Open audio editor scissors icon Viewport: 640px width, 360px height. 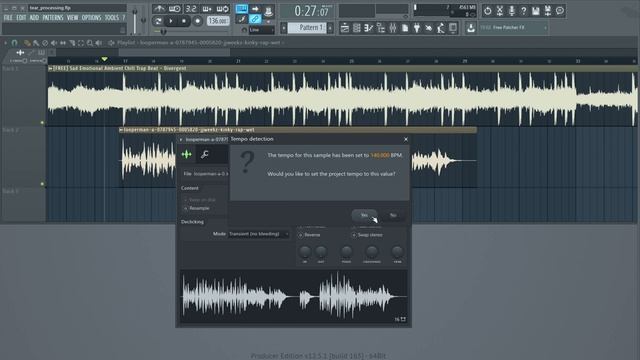[x=500, y=11]
